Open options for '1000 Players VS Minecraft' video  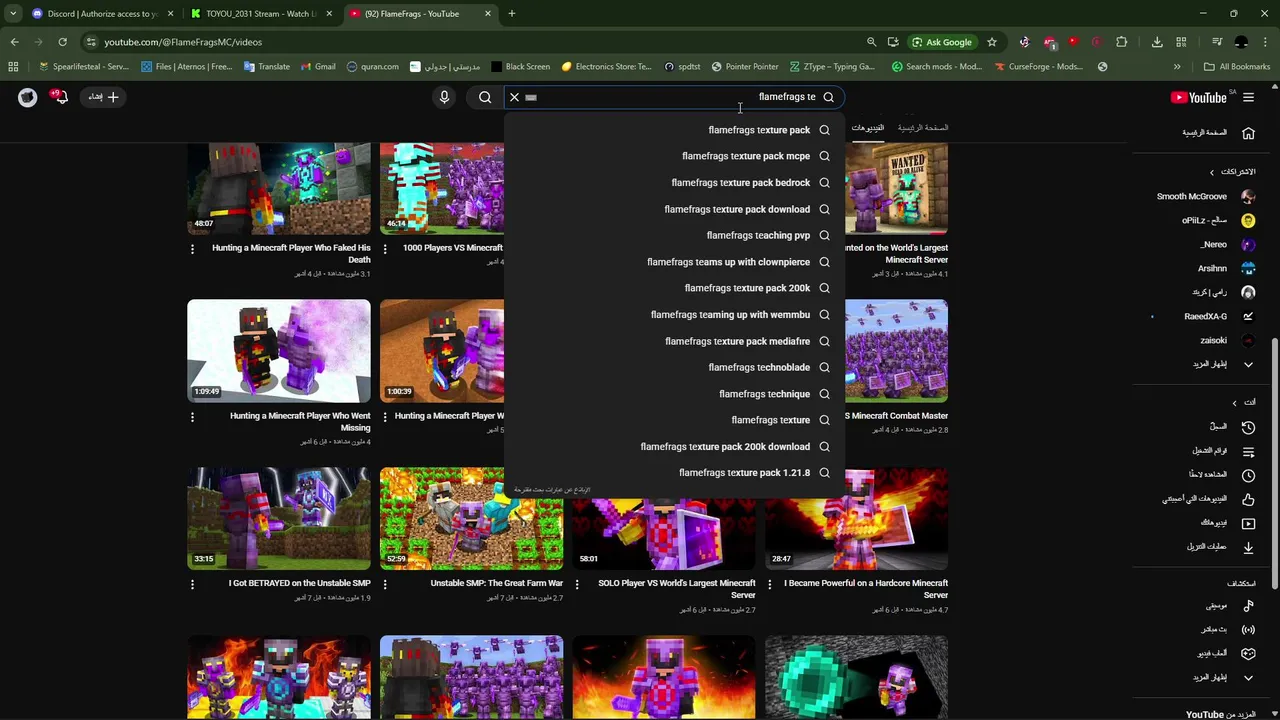pos(385,248)
